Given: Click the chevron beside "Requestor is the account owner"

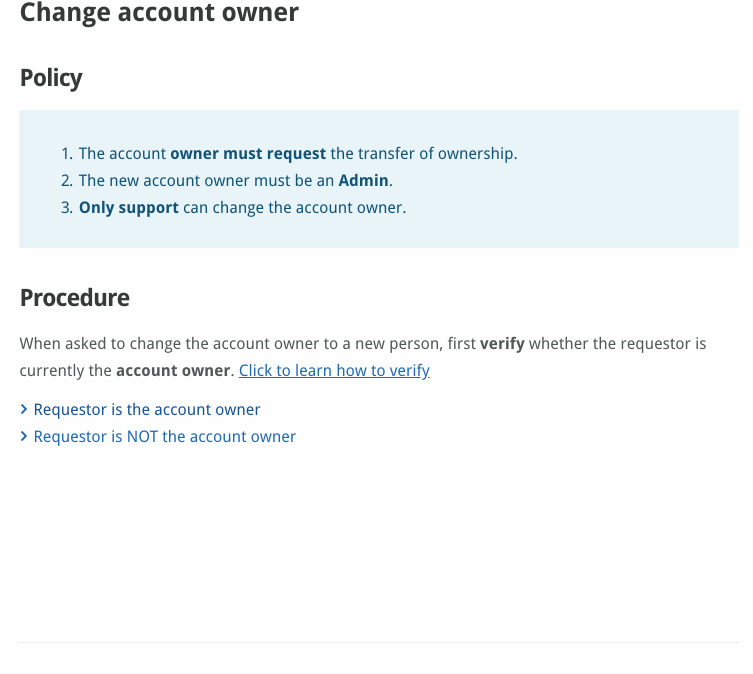Looking at the screenshot, I should 24,410.
